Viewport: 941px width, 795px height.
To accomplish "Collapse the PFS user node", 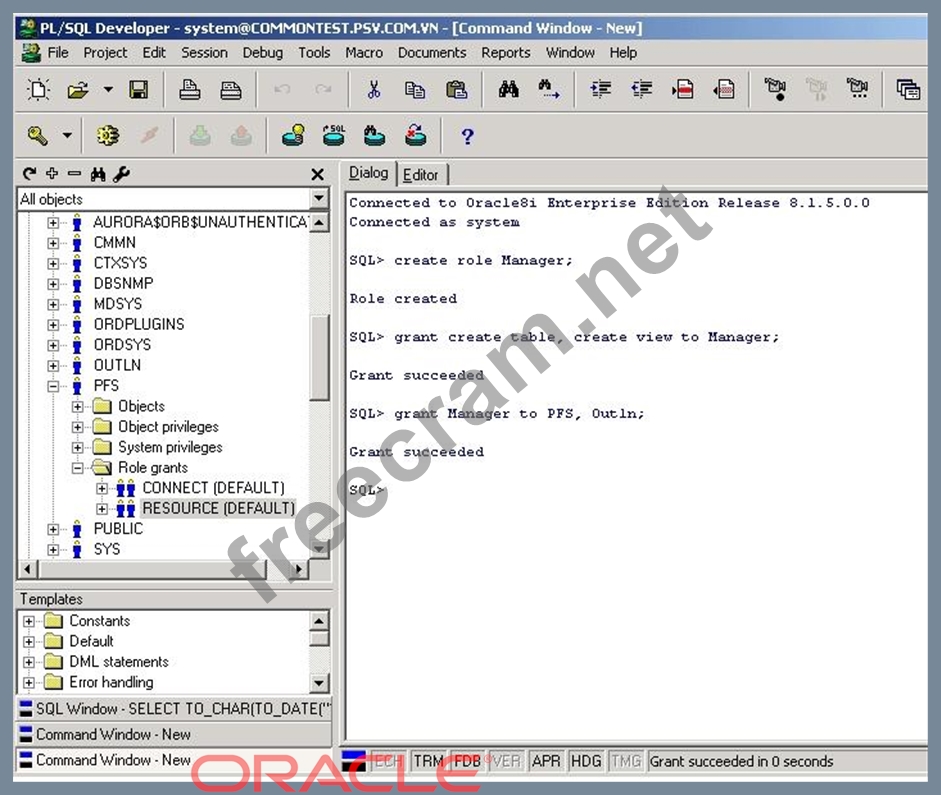I will click(x=53, y=386).
